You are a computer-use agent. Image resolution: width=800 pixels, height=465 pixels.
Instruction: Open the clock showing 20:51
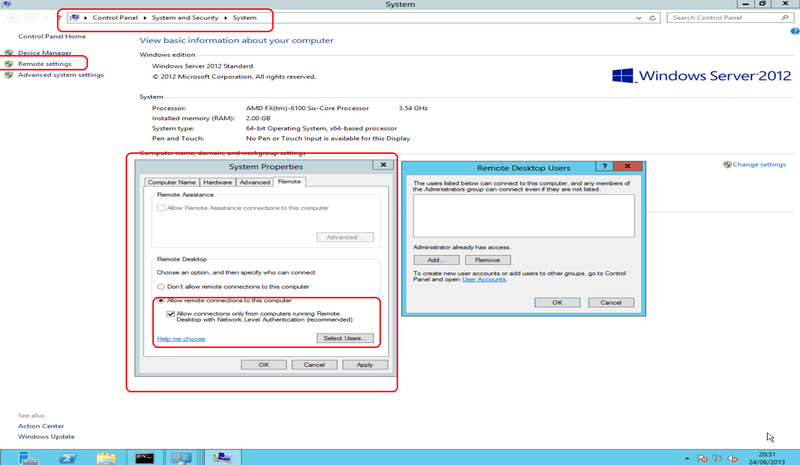[767, 458]
